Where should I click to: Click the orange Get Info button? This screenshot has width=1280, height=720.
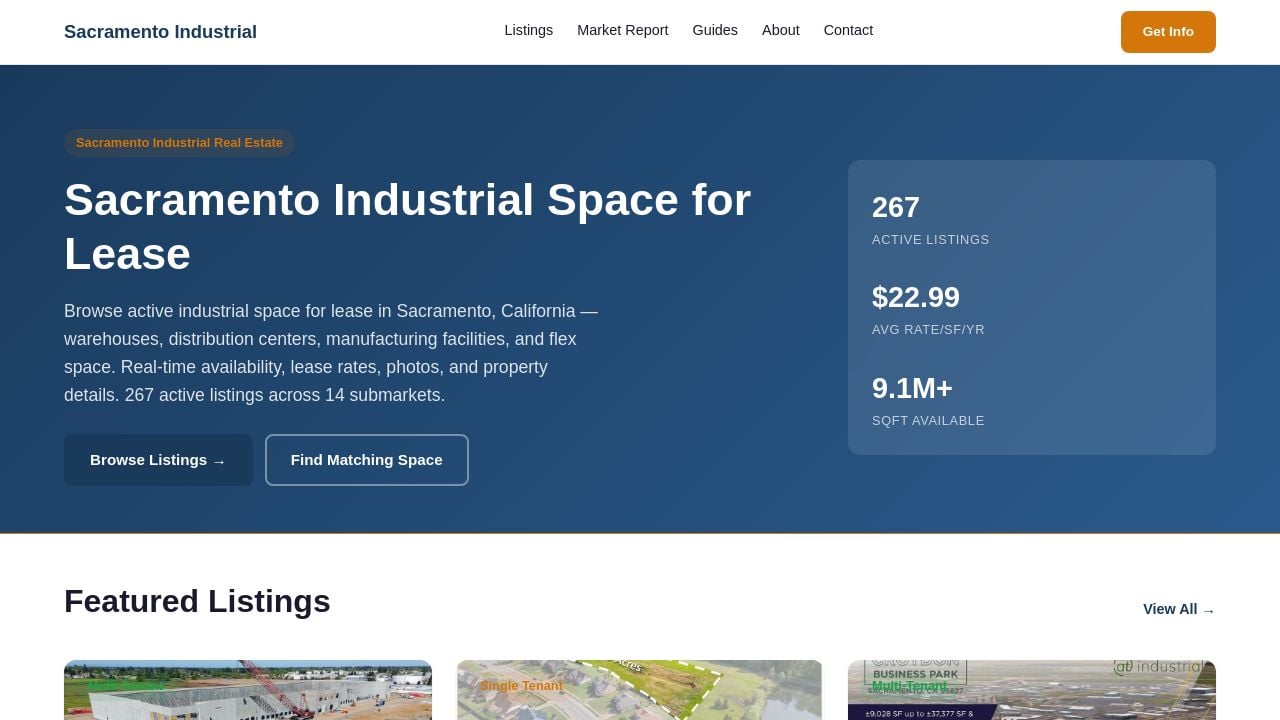[x=1168, y=32]
